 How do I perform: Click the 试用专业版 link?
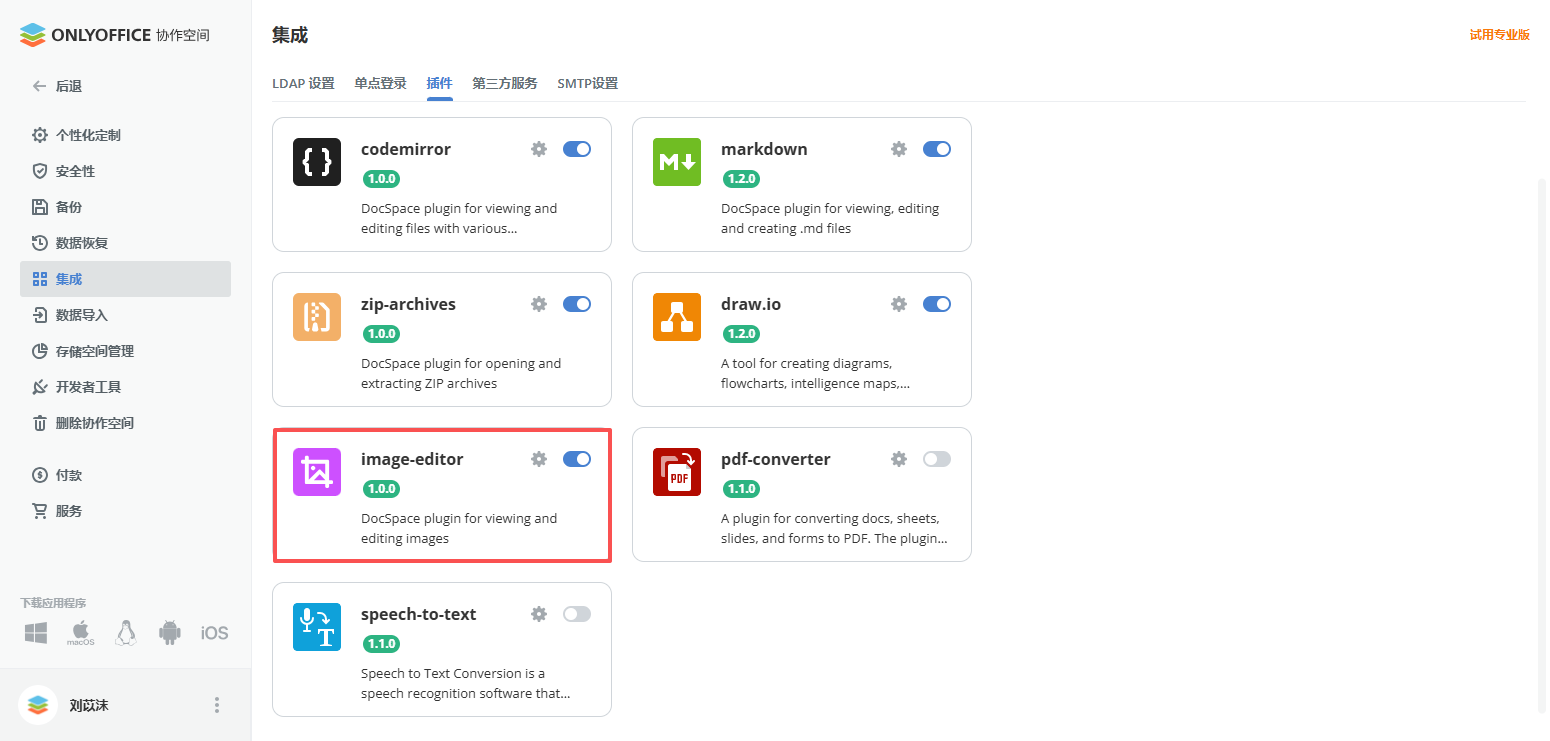coord(1499,35)
